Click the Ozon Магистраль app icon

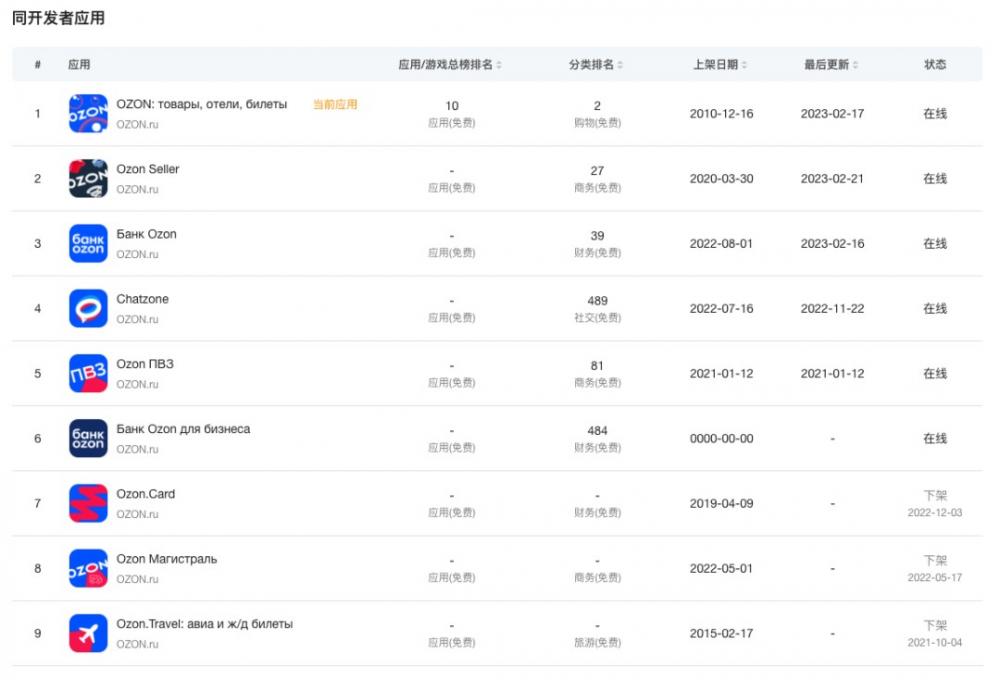click(x=88, y=569)
